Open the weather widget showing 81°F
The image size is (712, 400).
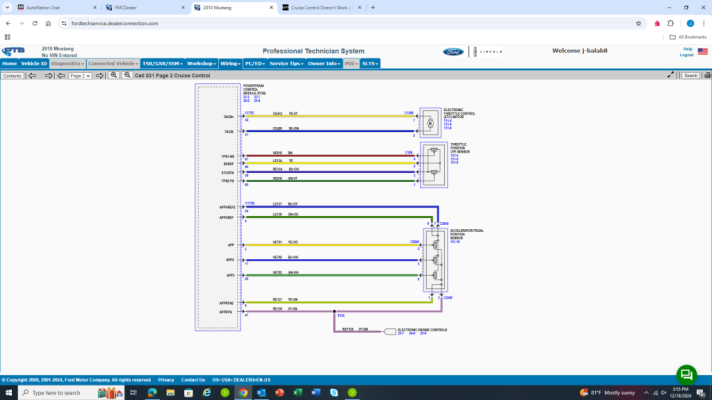click(x=607, y=393)
